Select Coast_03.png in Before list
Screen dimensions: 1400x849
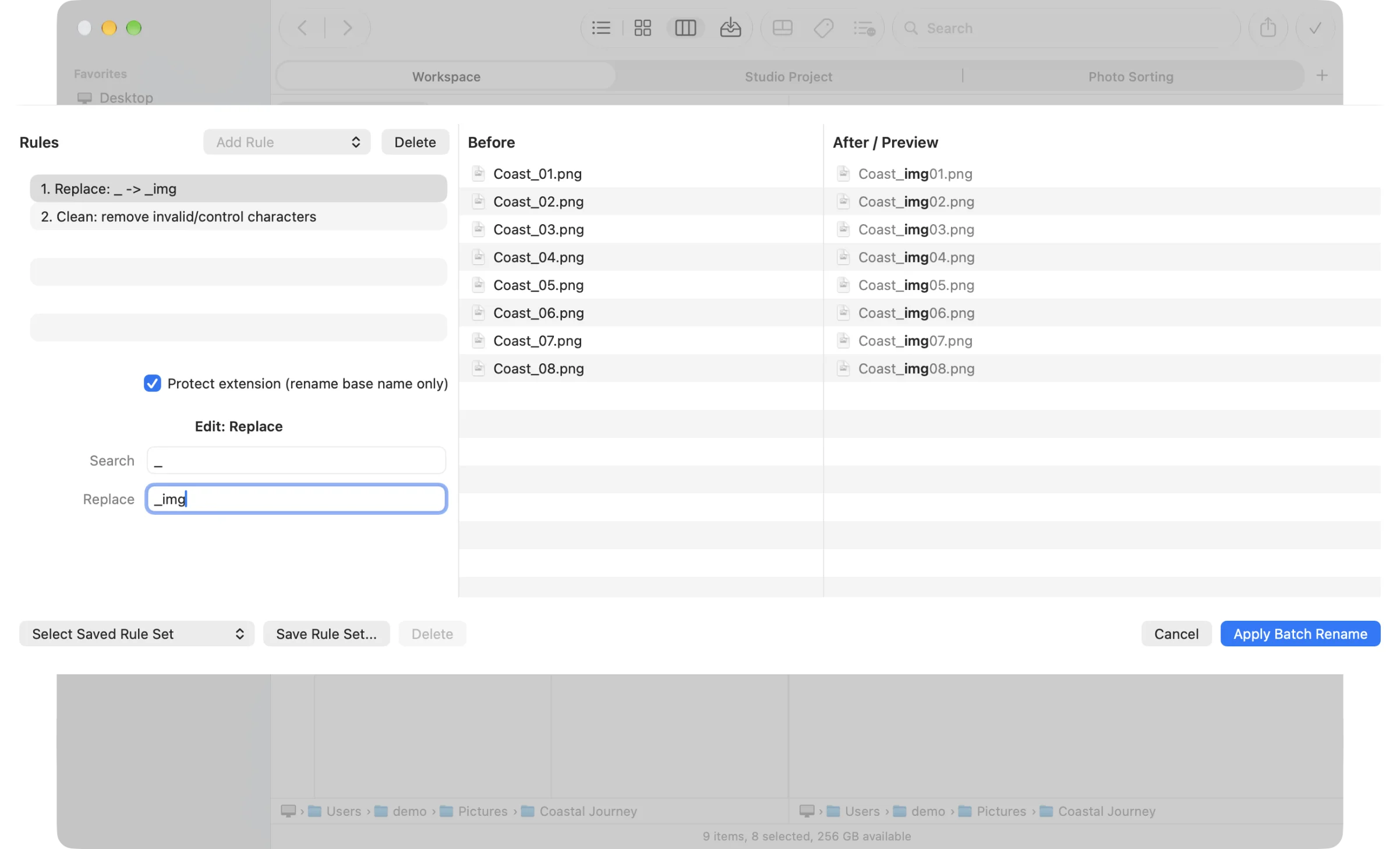[x=641, y=229]
